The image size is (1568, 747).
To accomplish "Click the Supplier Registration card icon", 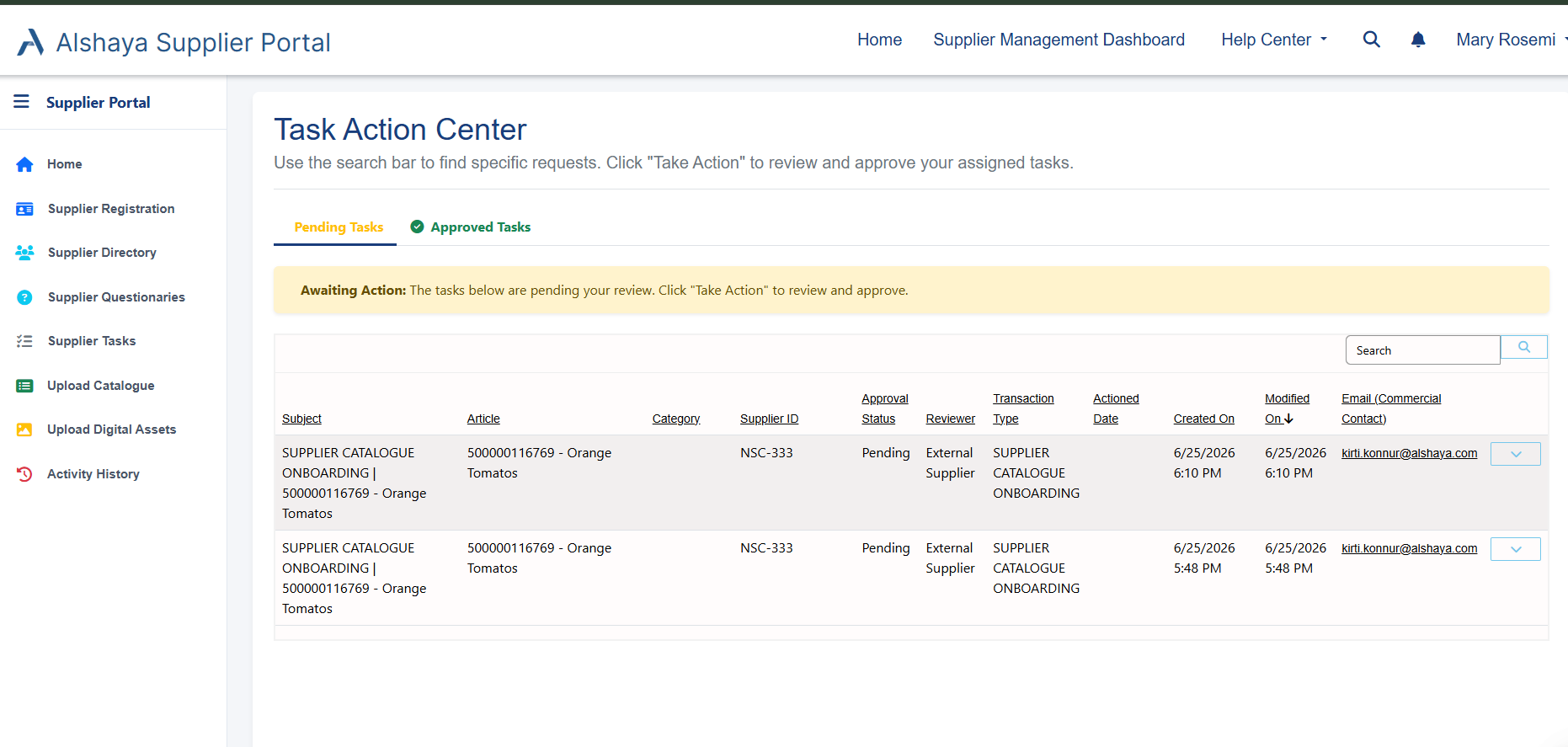I will pos(24,209).
